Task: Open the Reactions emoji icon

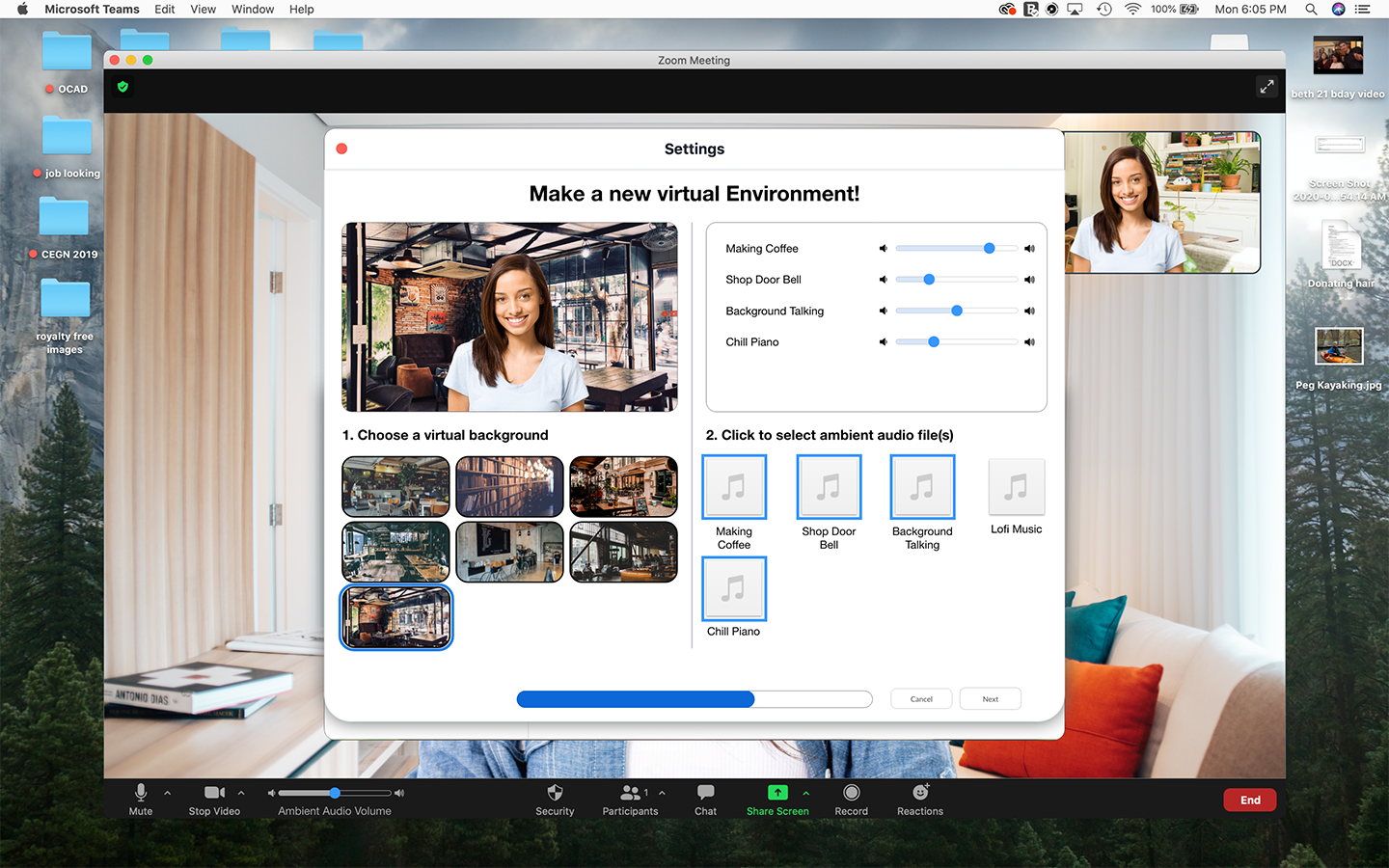Action: click(x=920, y=793)
